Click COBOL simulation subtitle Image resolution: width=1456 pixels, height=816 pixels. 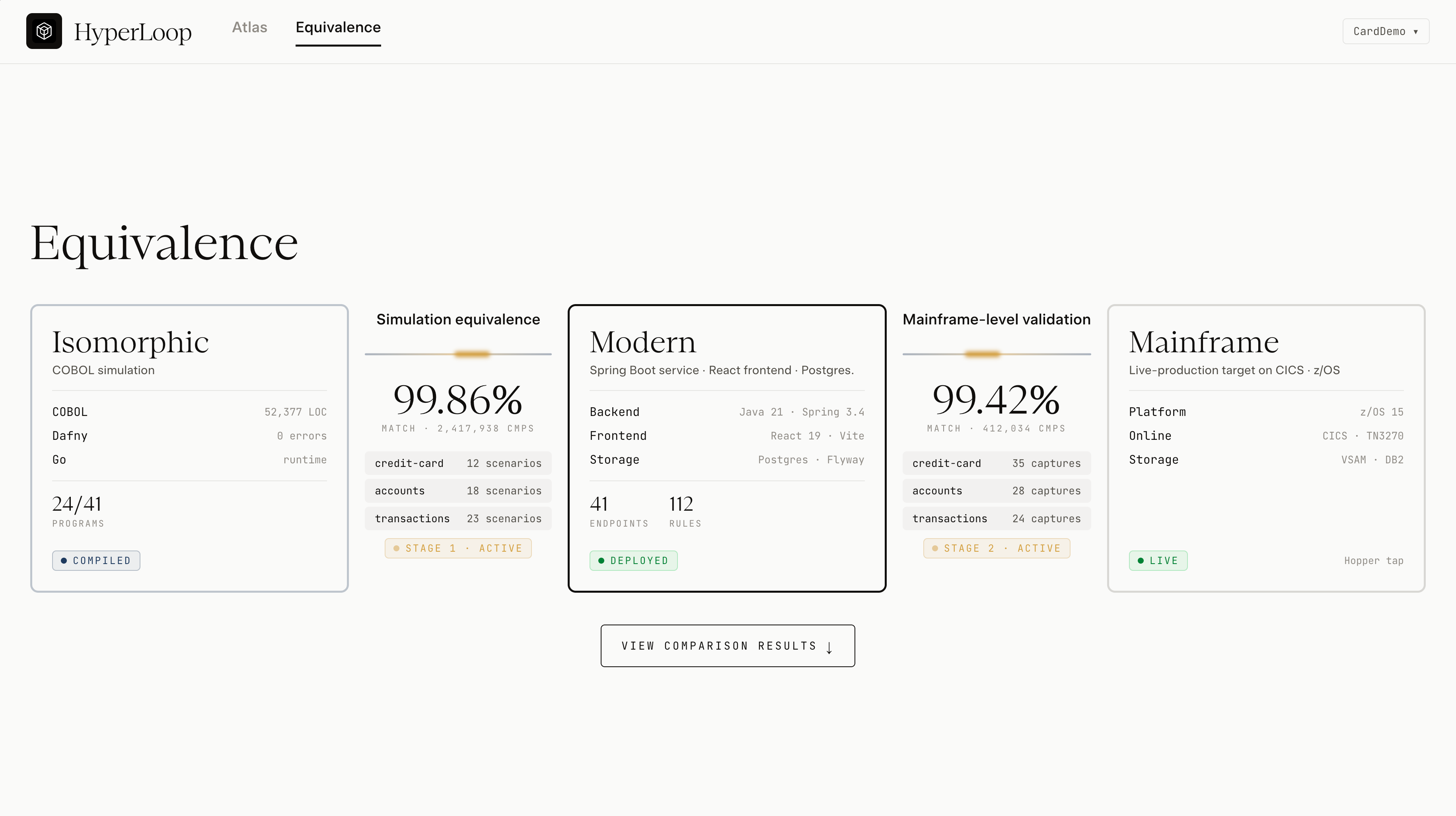[103, 370]
